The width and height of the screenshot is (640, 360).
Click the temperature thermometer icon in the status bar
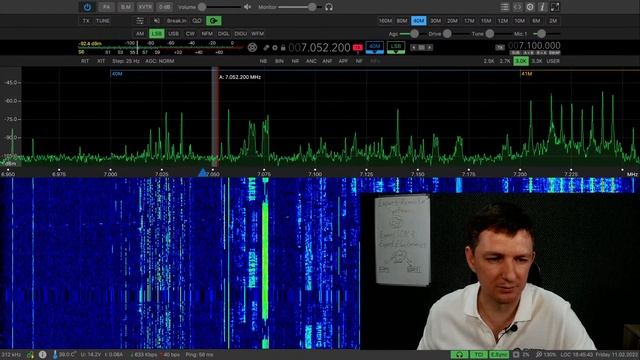55,355
